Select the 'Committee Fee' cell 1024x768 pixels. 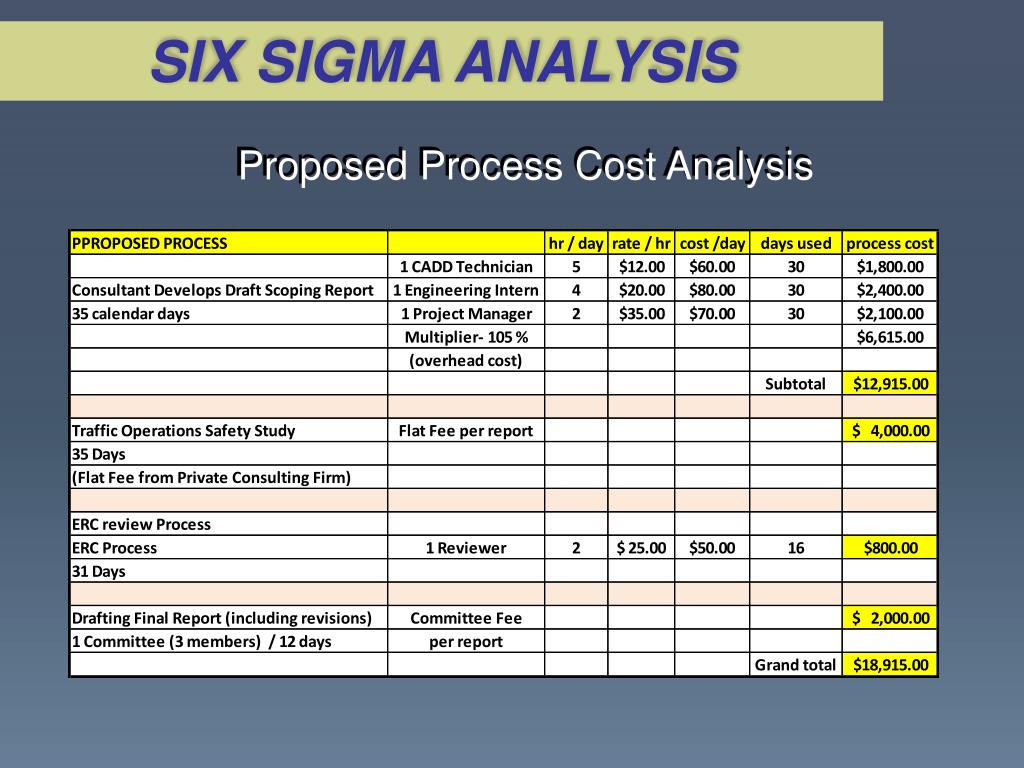pos(466,618)
